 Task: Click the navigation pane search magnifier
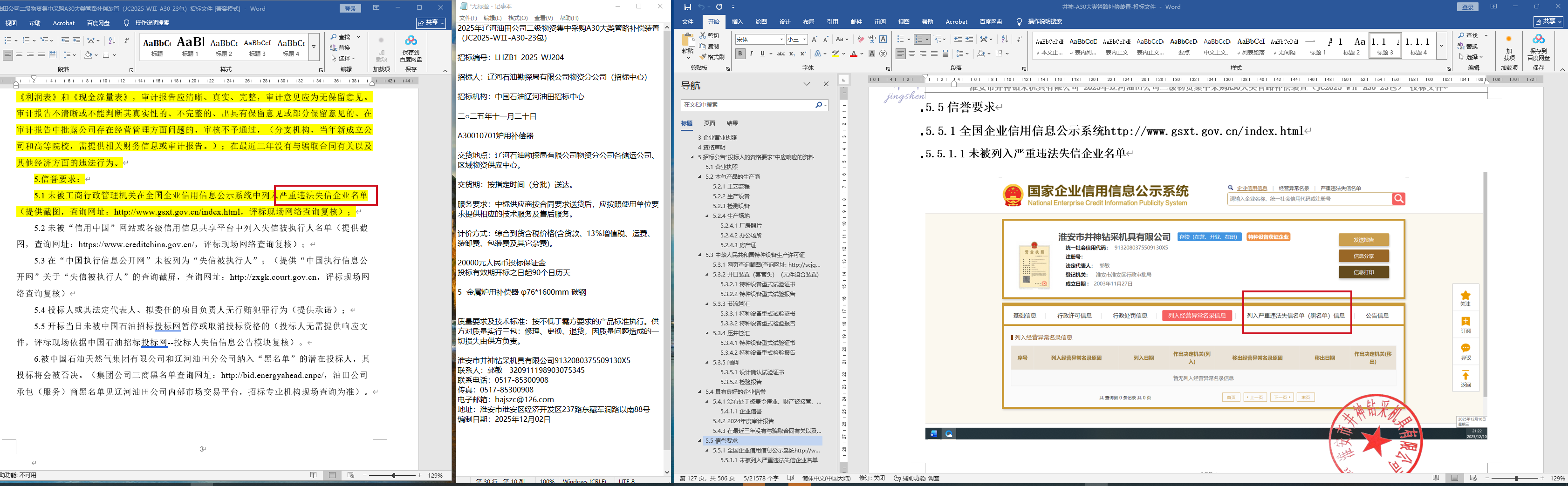819,105
